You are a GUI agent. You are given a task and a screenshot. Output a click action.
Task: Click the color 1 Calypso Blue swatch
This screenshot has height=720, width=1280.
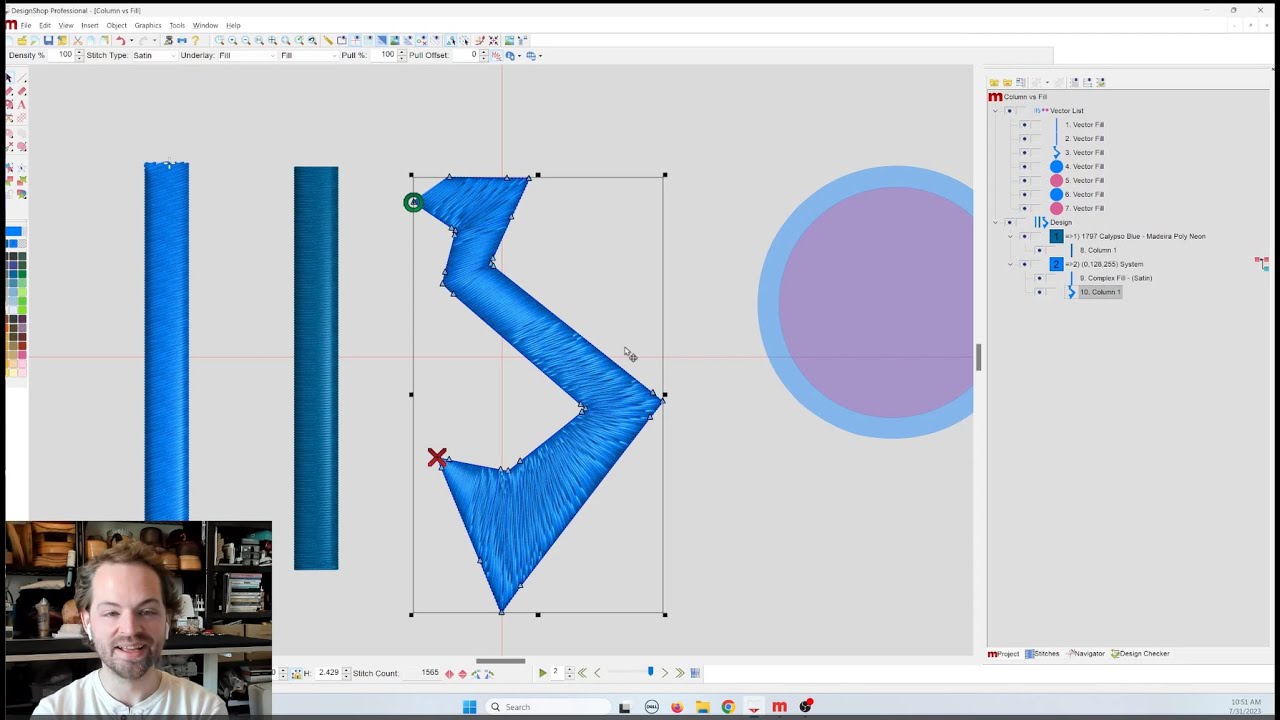pyautogui.click(x=1056, y=236)
